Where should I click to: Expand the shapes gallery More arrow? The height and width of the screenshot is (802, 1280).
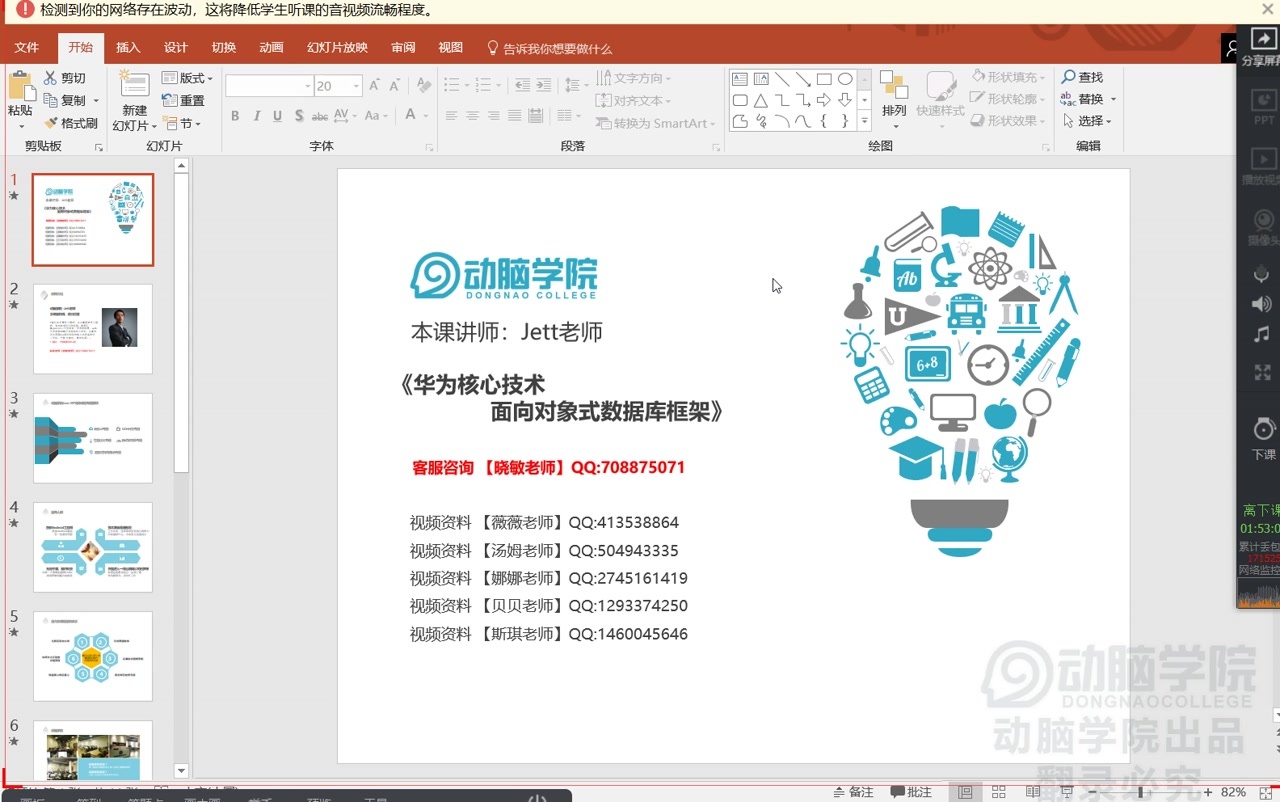click(x=864, y=122)
